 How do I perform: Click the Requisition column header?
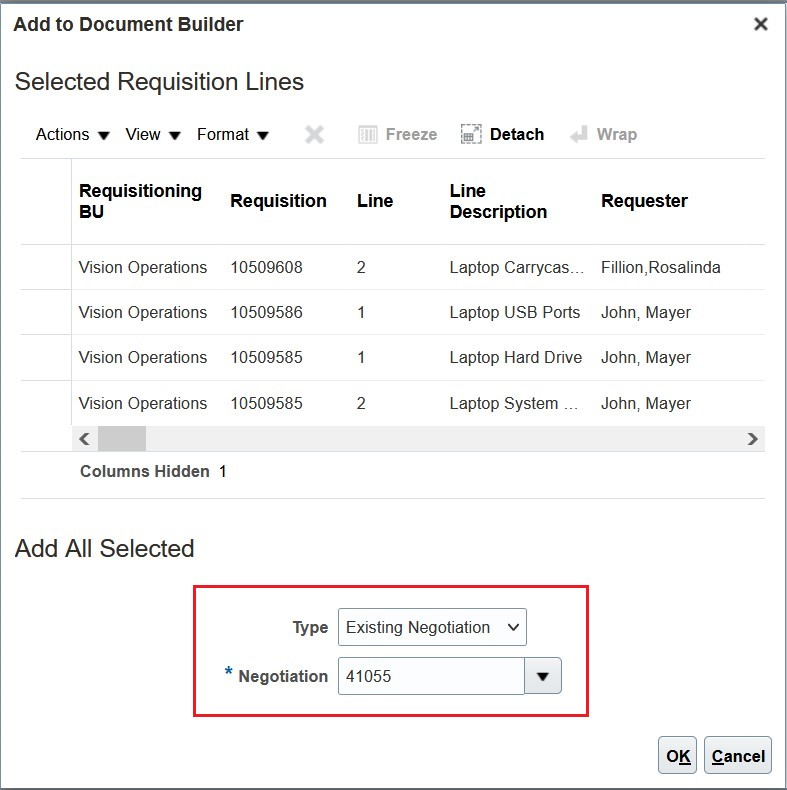point(278,201)
